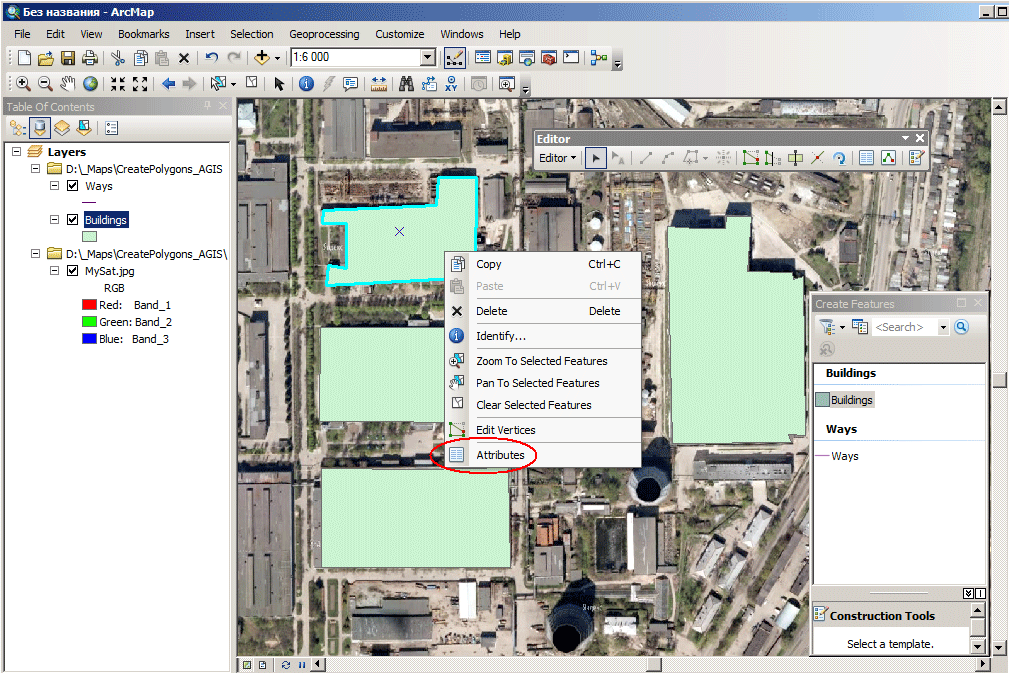
Task: Click the Measure ruler tool
Action: [378, 84]
